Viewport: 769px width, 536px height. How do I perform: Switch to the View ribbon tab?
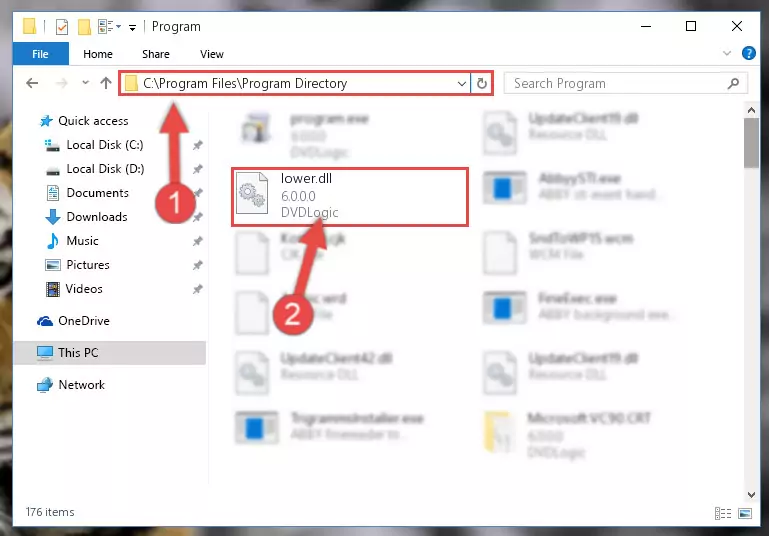(x=211, y=54)
